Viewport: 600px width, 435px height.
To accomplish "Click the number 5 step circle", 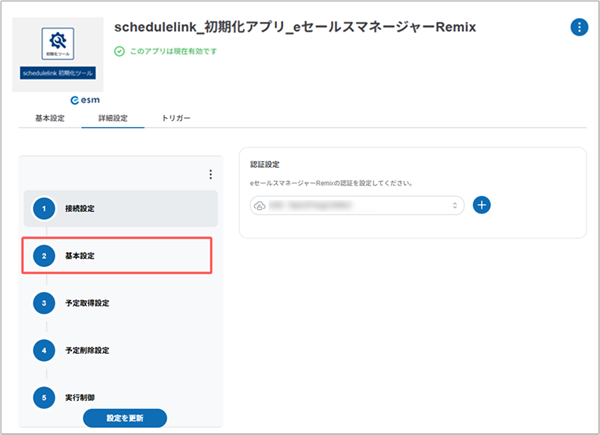I will (x=44, y=397).
